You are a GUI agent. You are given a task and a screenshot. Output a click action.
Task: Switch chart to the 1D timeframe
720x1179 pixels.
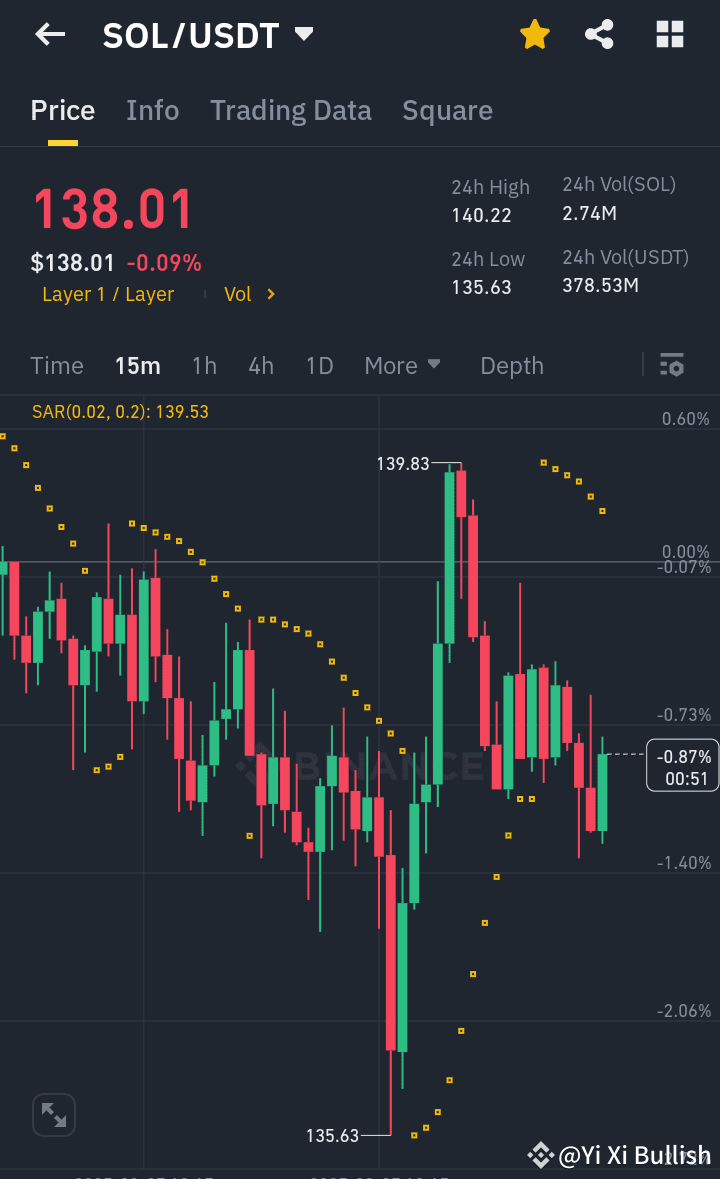tap(319, 366)
